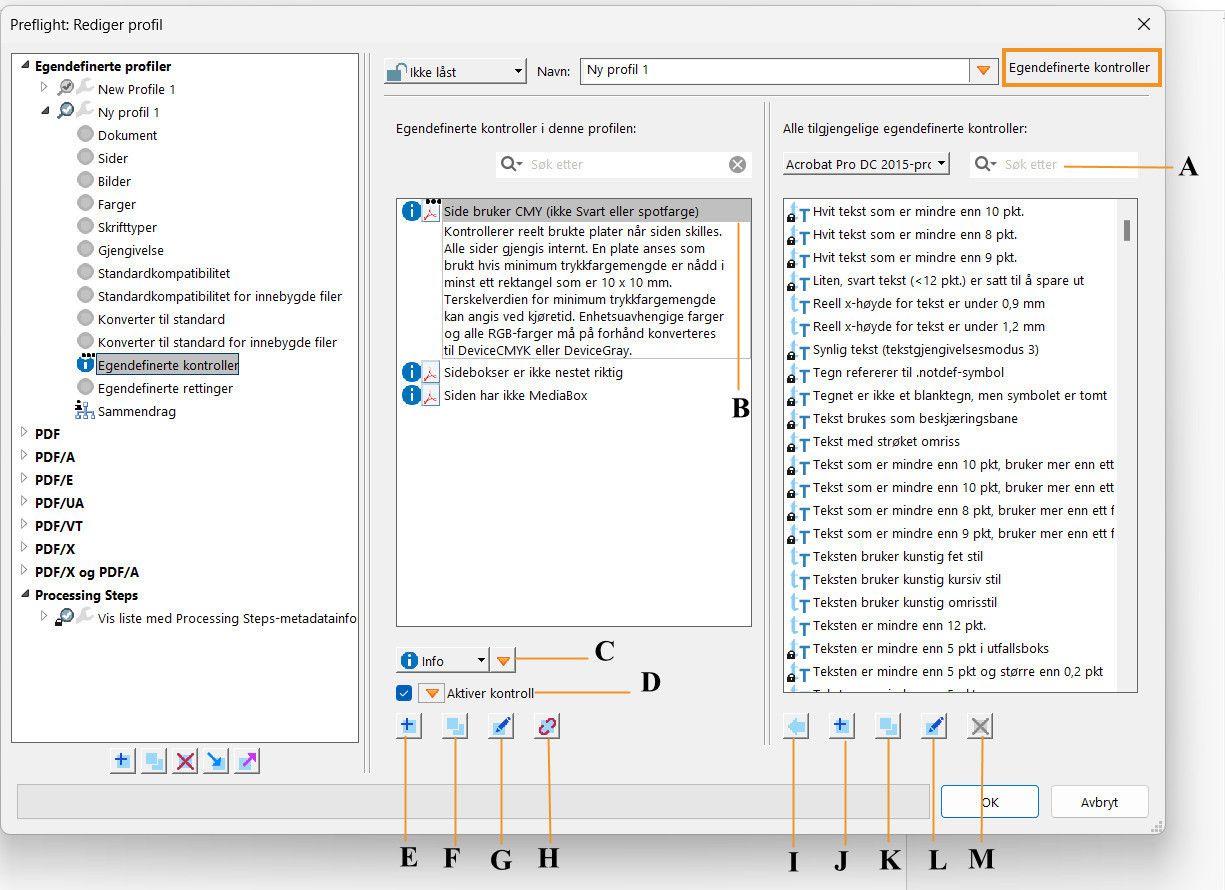Add check to profile with left arrow icon
Viewport: 1225px width, 890px height.
796,727
